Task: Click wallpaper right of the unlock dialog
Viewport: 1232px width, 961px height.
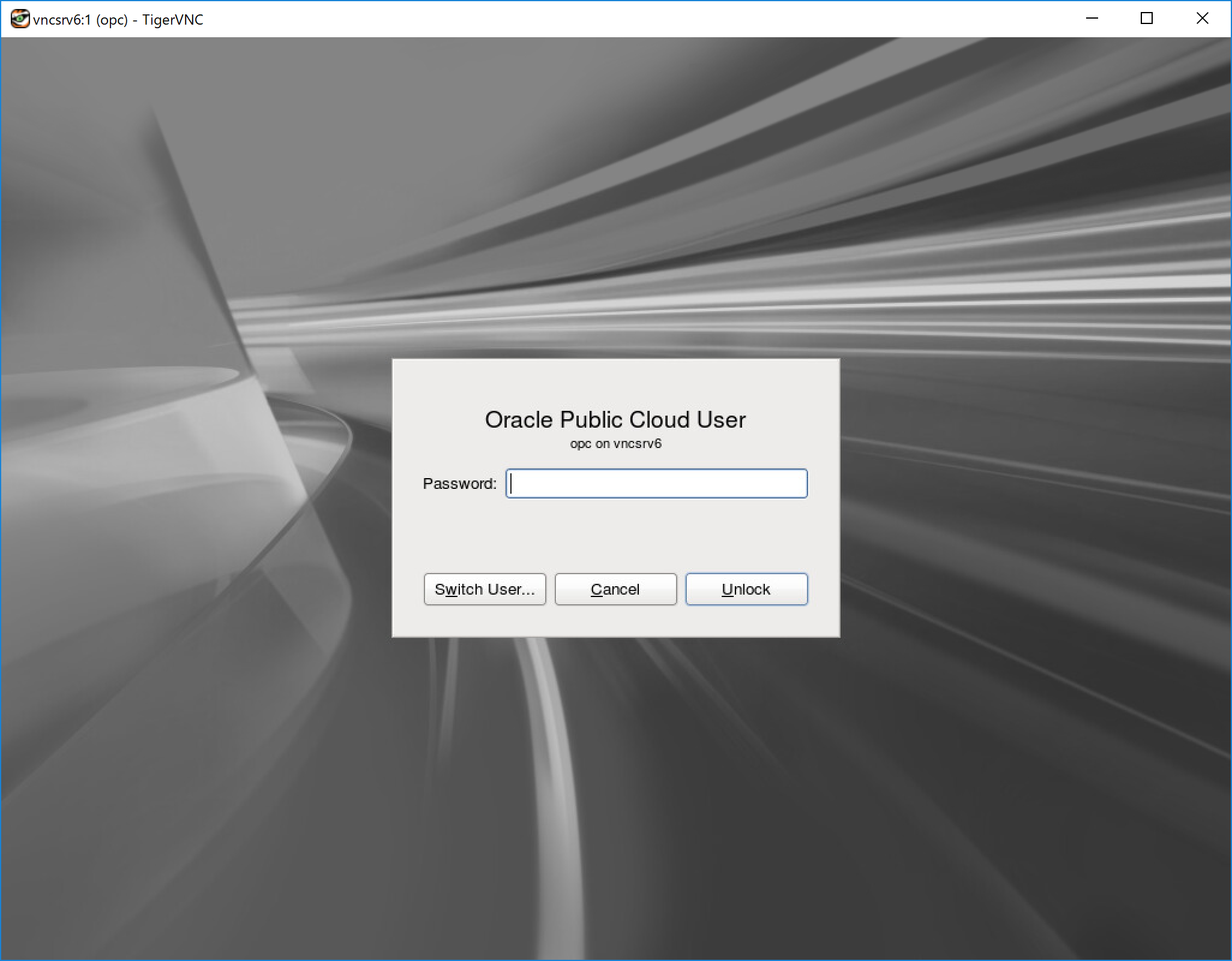Action: tap(1033, 499)
